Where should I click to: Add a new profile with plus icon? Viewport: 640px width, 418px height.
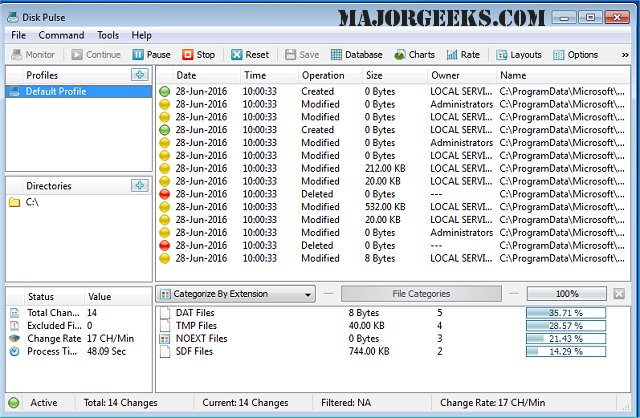(x=140, y=75)
